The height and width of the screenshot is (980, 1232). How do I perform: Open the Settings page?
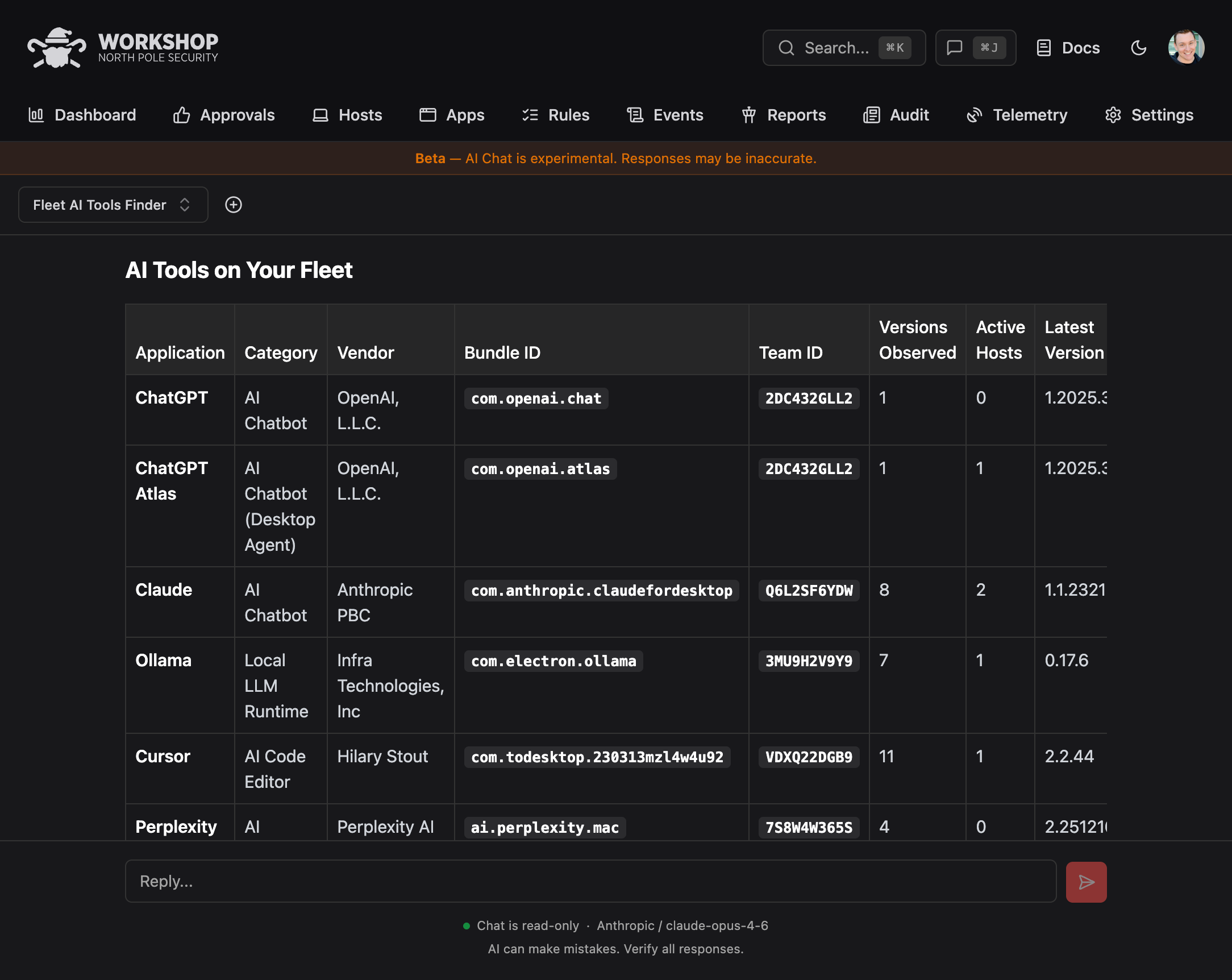point(1148,115)
